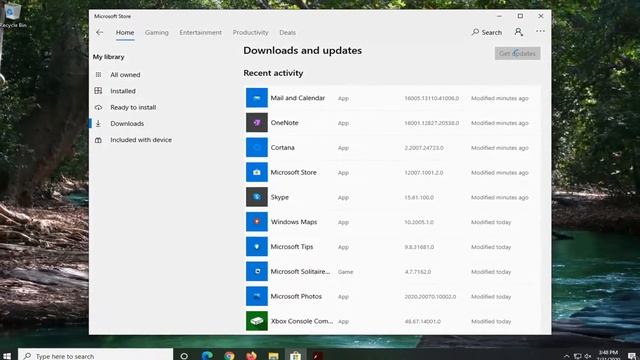Open the Entertainment tab
640x360 pixels.
coord(200,32)
